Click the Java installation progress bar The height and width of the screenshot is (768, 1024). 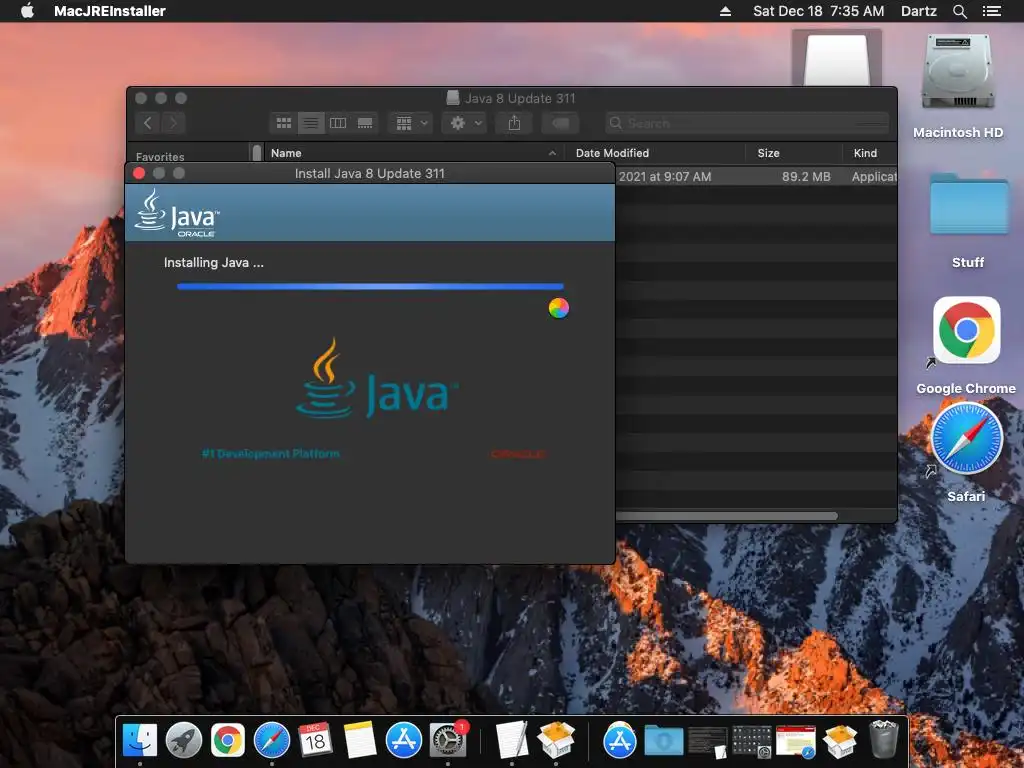click(370, 286)
